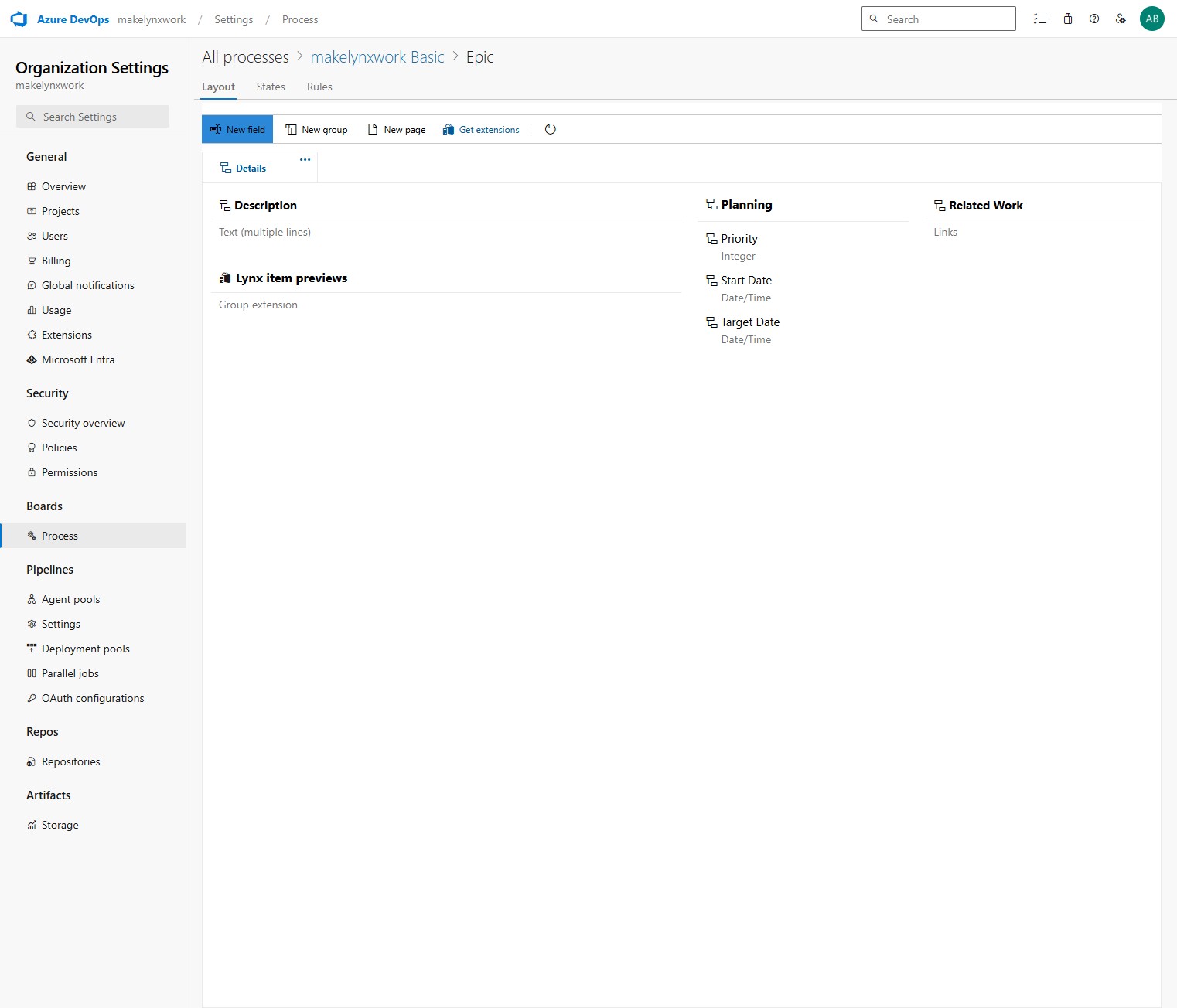The height and width of the screenshot is (1008, 1177).
Task: Switch to the Rules tab
Action: coord(319,87)
